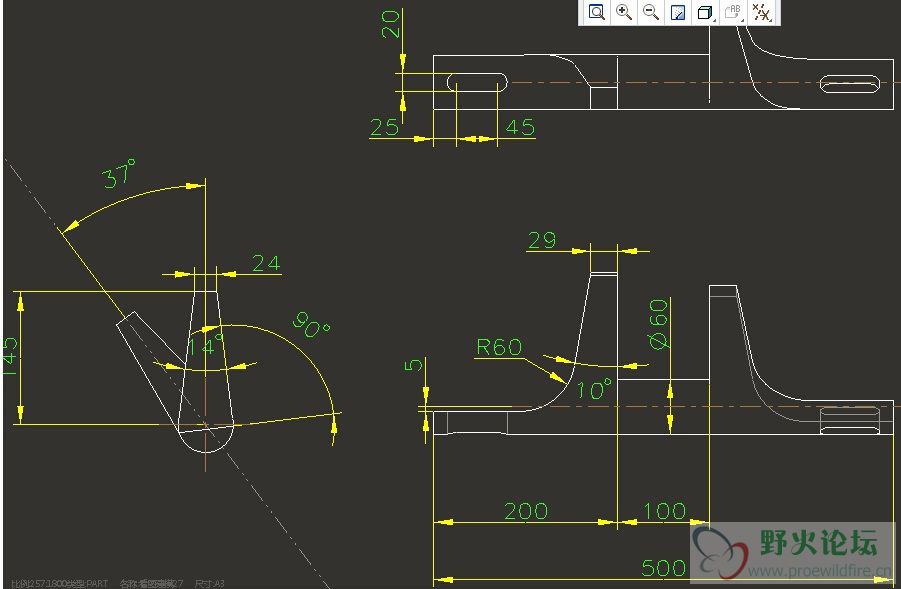
Task: Select the R60 radius dimension
Action: click(x=499, y=347)
